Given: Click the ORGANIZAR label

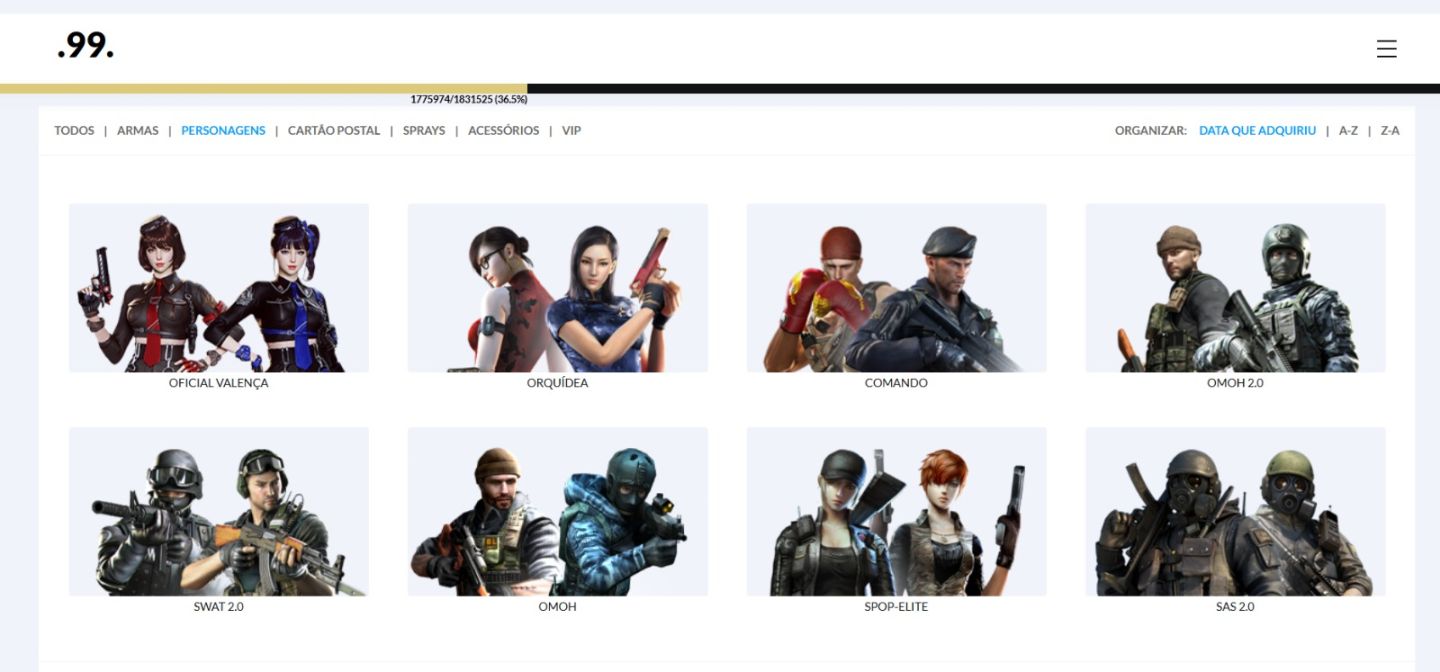Looking at the screenshot, I should coord(1151,131).
